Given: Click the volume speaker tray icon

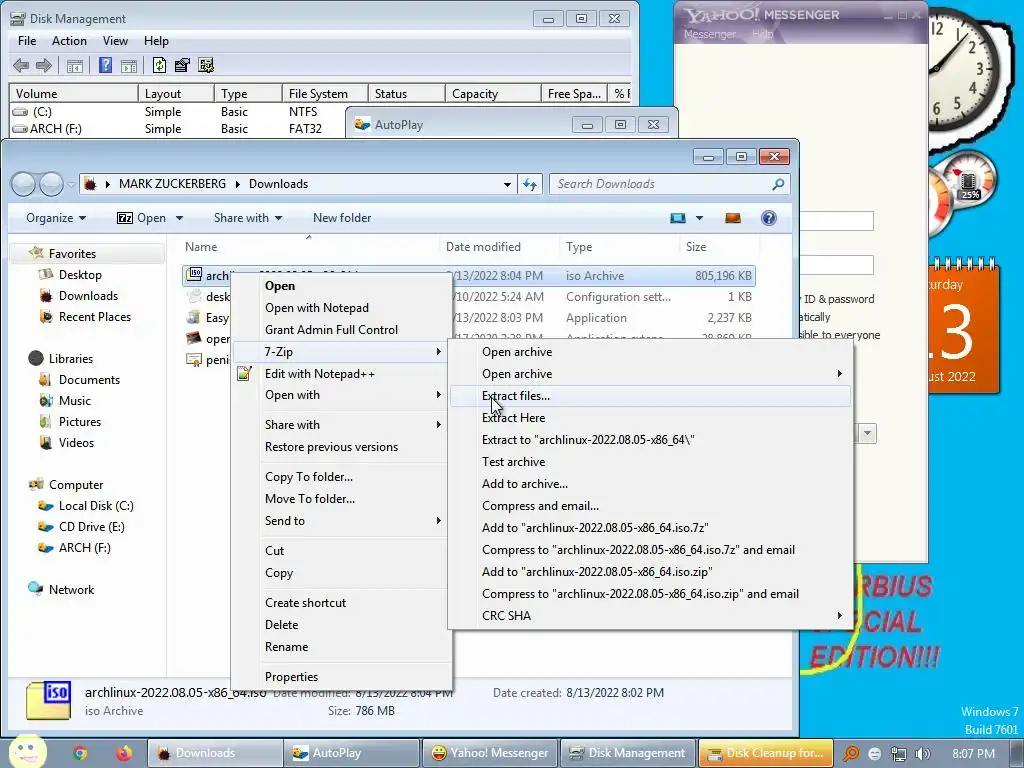Looking at the screenshot, I should point(923,754).
